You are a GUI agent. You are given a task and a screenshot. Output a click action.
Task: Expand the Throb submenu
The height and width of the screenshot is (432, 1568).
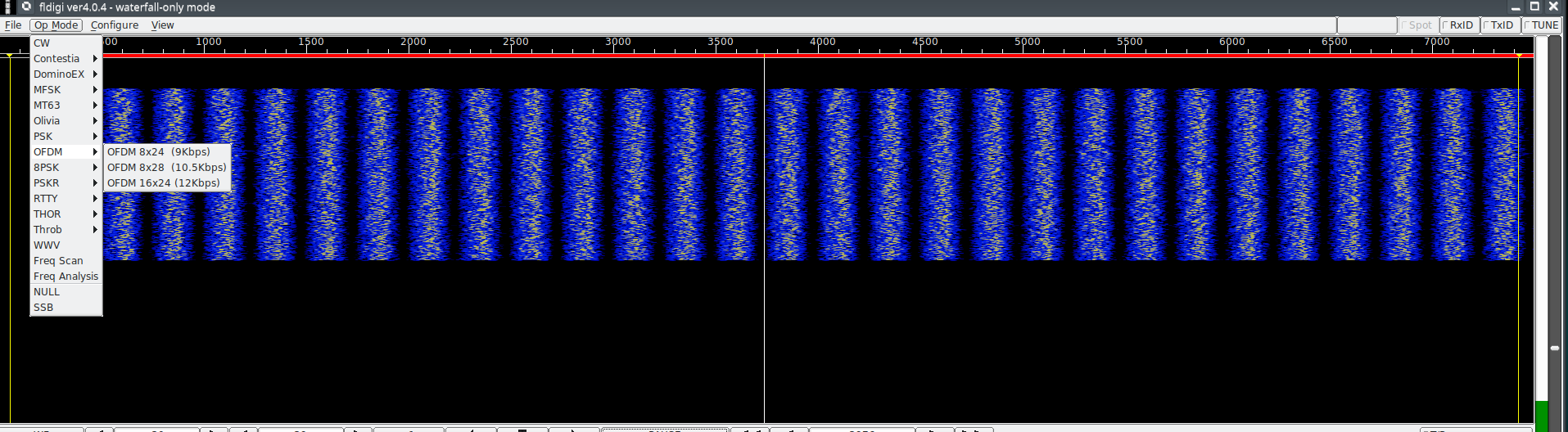(66, 230)
